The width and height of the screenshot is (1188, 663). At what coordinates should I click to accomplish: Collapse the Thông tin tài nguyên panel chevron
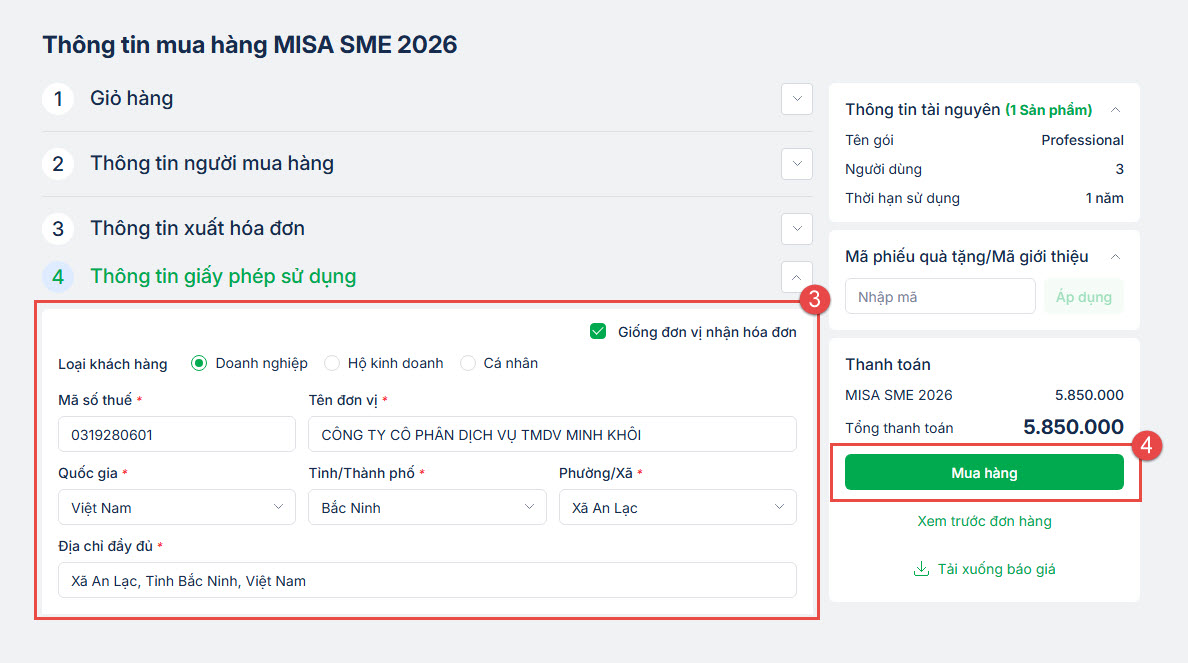click(x=1116, y=110)
